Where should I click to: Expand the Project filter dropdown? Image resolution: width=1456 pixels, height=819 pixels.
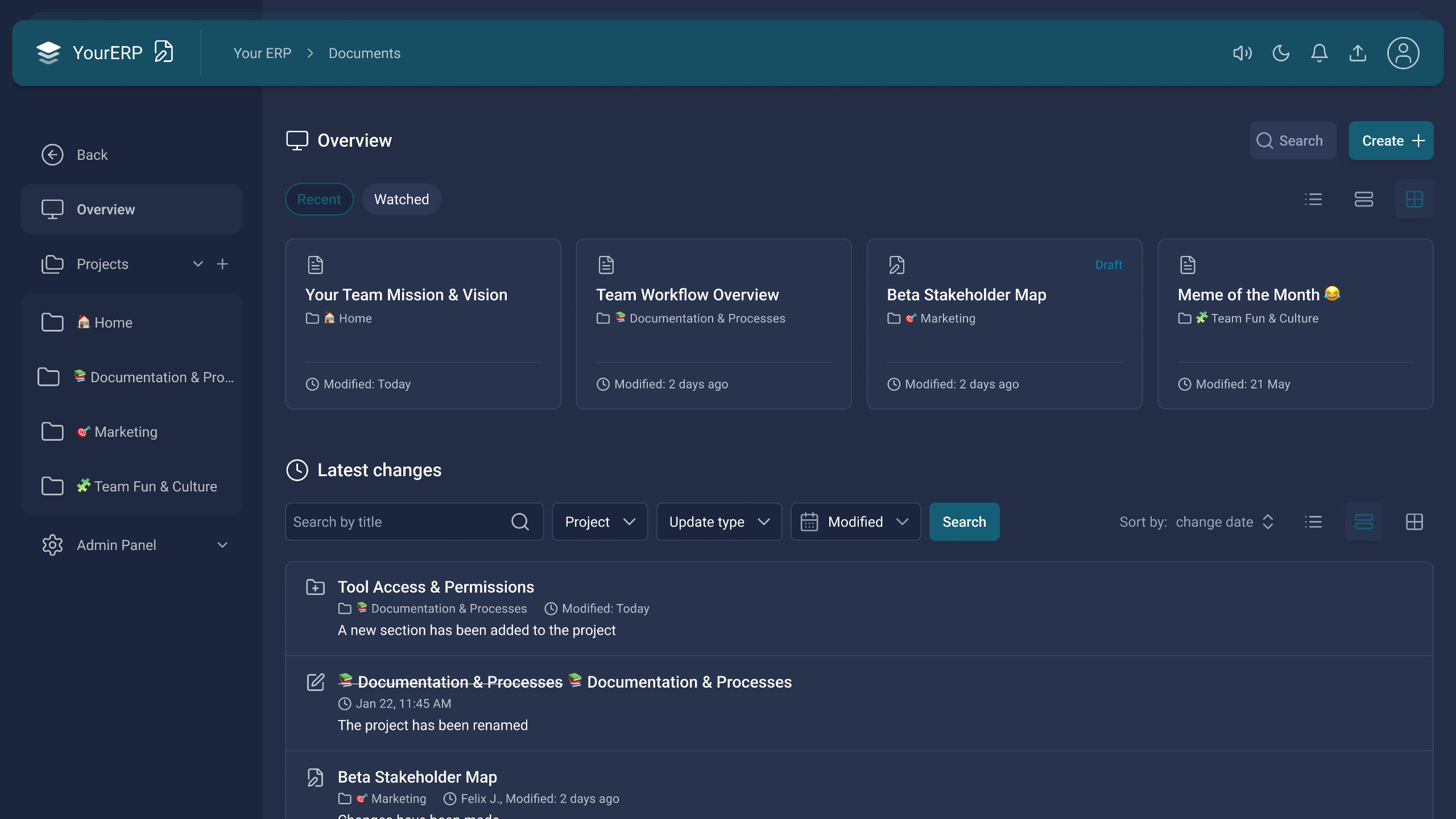(x=599, y=522)
